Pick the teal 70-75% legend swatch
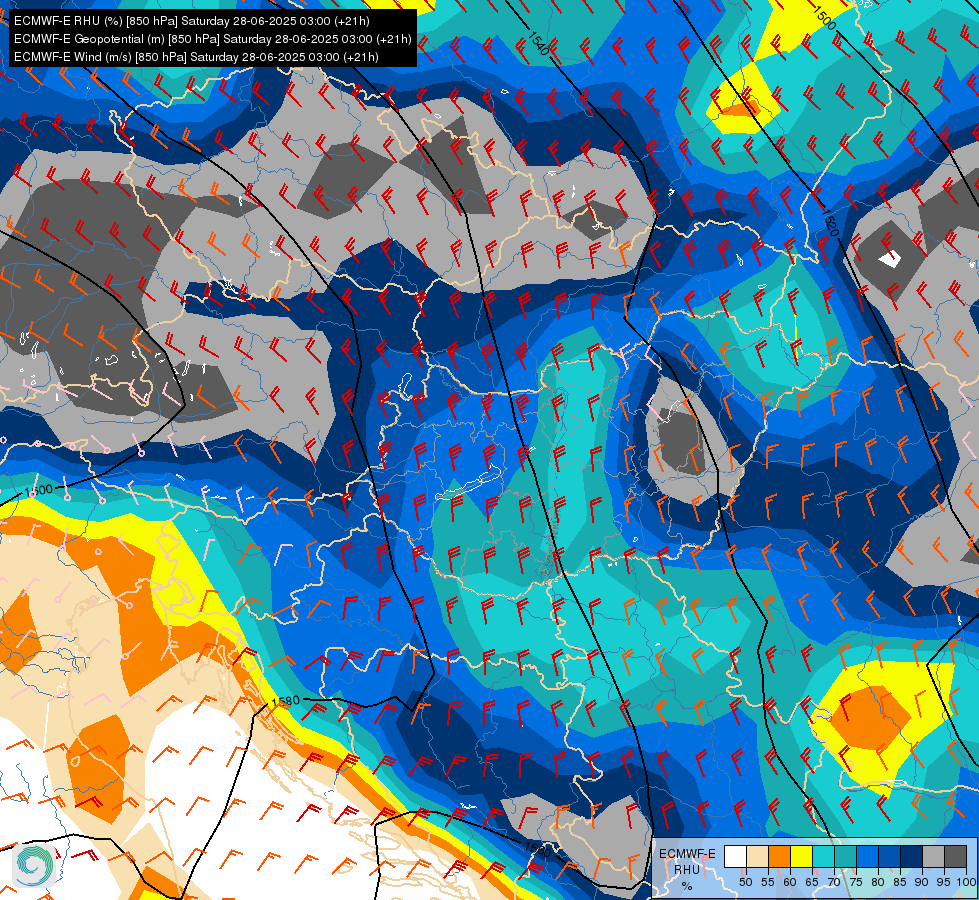This screenshot has width=979, height=900. click(x=845, y=856)
